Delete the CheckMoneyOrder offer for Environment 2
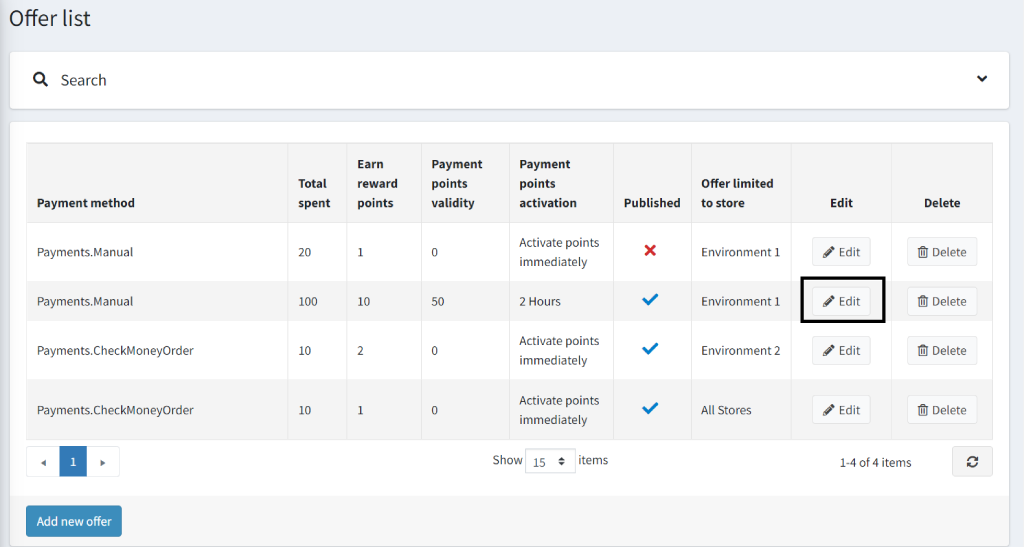The height and width of the screenshot is (547, 1024). [x=942, y=351]
